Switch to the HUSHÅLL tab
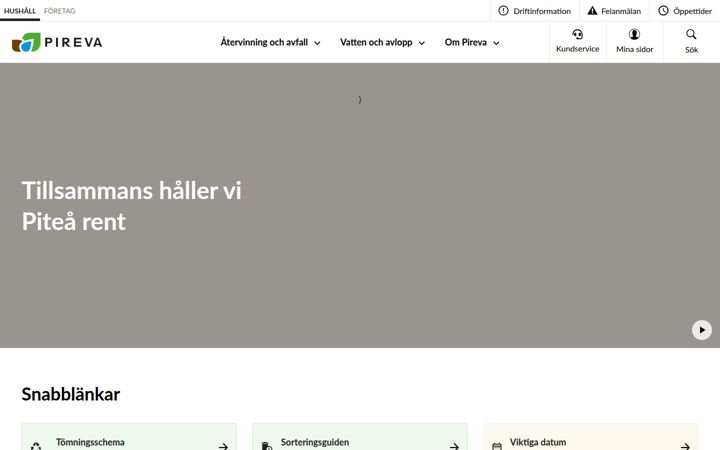This screenshot has width=720, height=450. pos(20,11)
